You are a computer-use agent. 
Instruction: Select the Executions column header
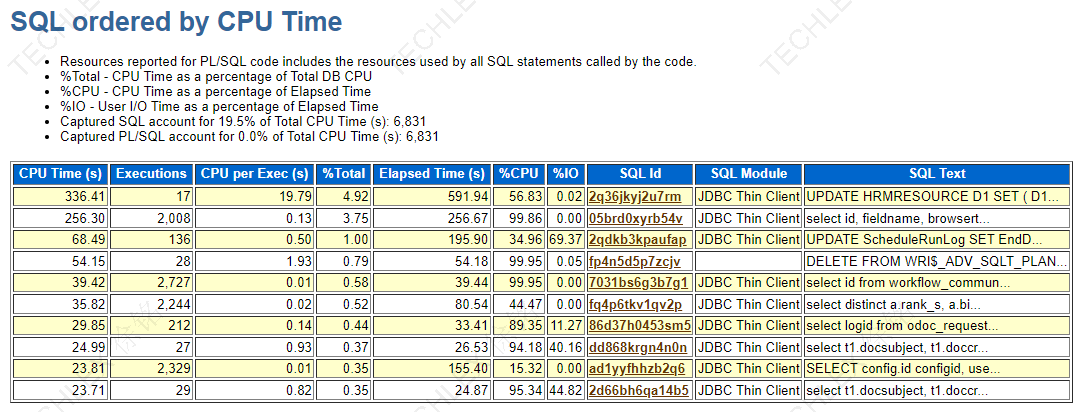tap(152, 174)
